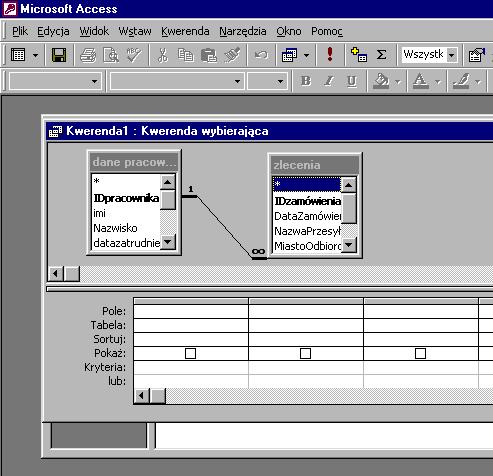The width and height of the screenshot is (493, 476).
Task: Open the view type dropdown arrow
Action: pyautogui.click(x=35, y=55)
